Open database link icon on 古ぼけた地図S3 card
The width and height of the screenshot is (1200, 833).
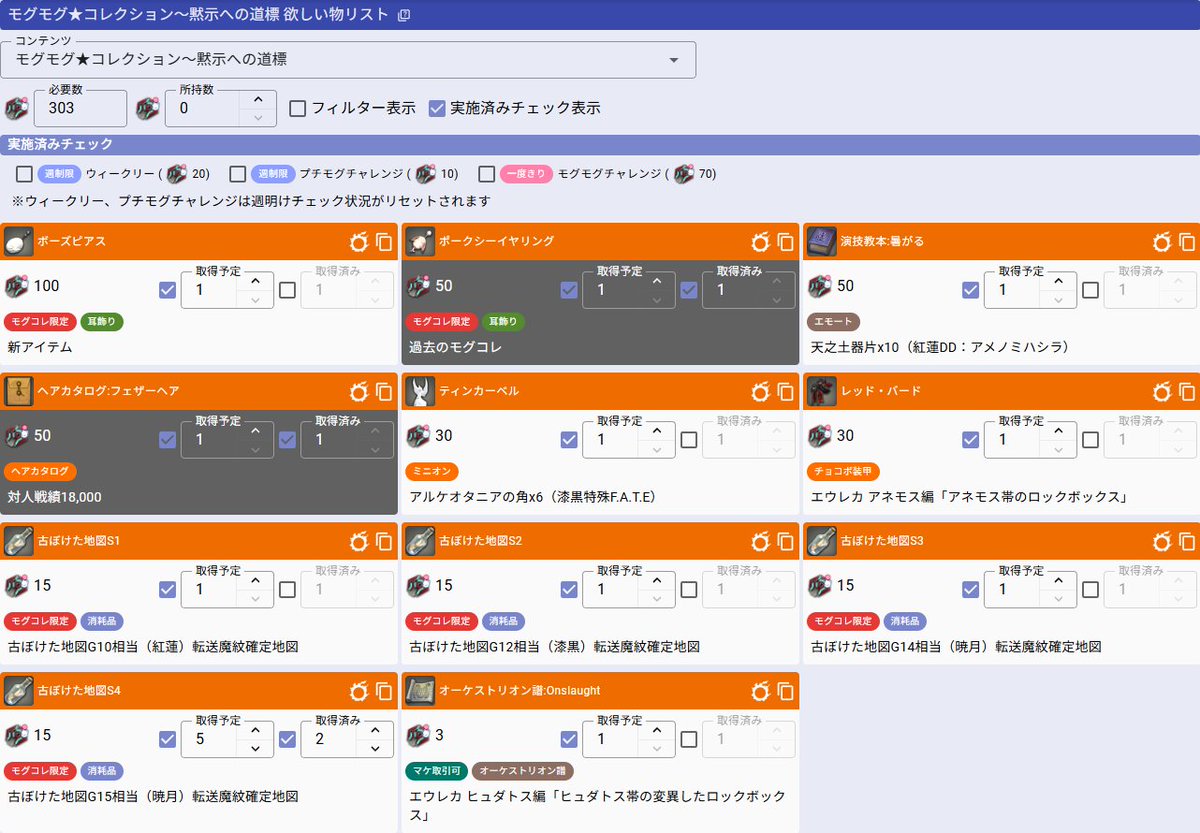coord(1161,541)
